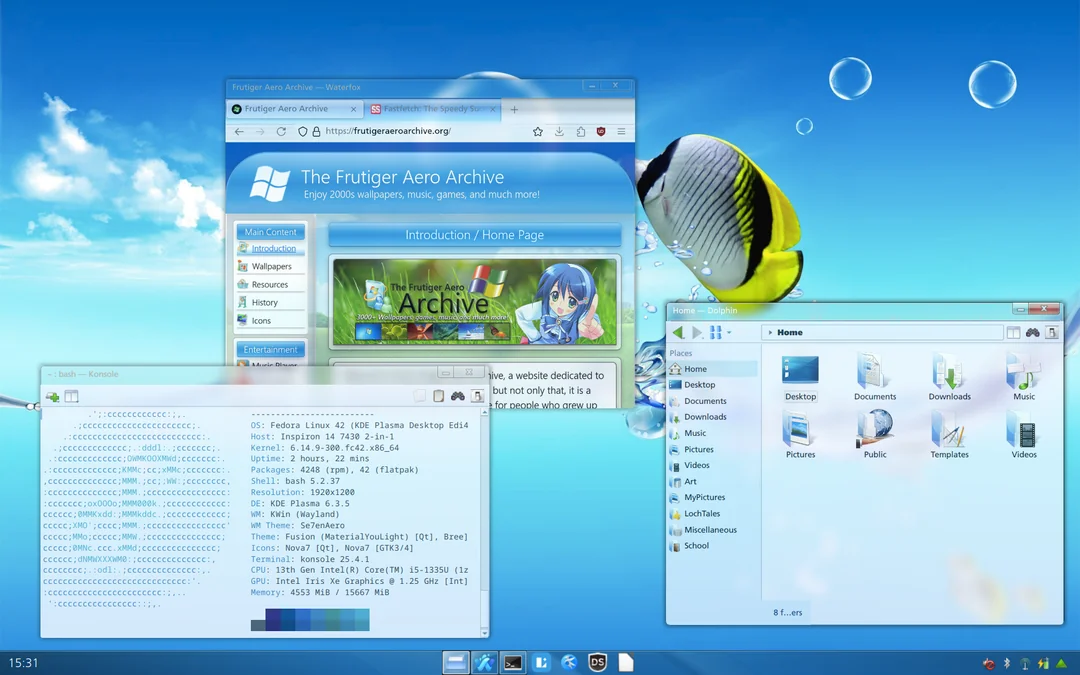Screen dimensions: 1080x675
Task: Open the Waterfox downloads icon
Action: [559, 131]
